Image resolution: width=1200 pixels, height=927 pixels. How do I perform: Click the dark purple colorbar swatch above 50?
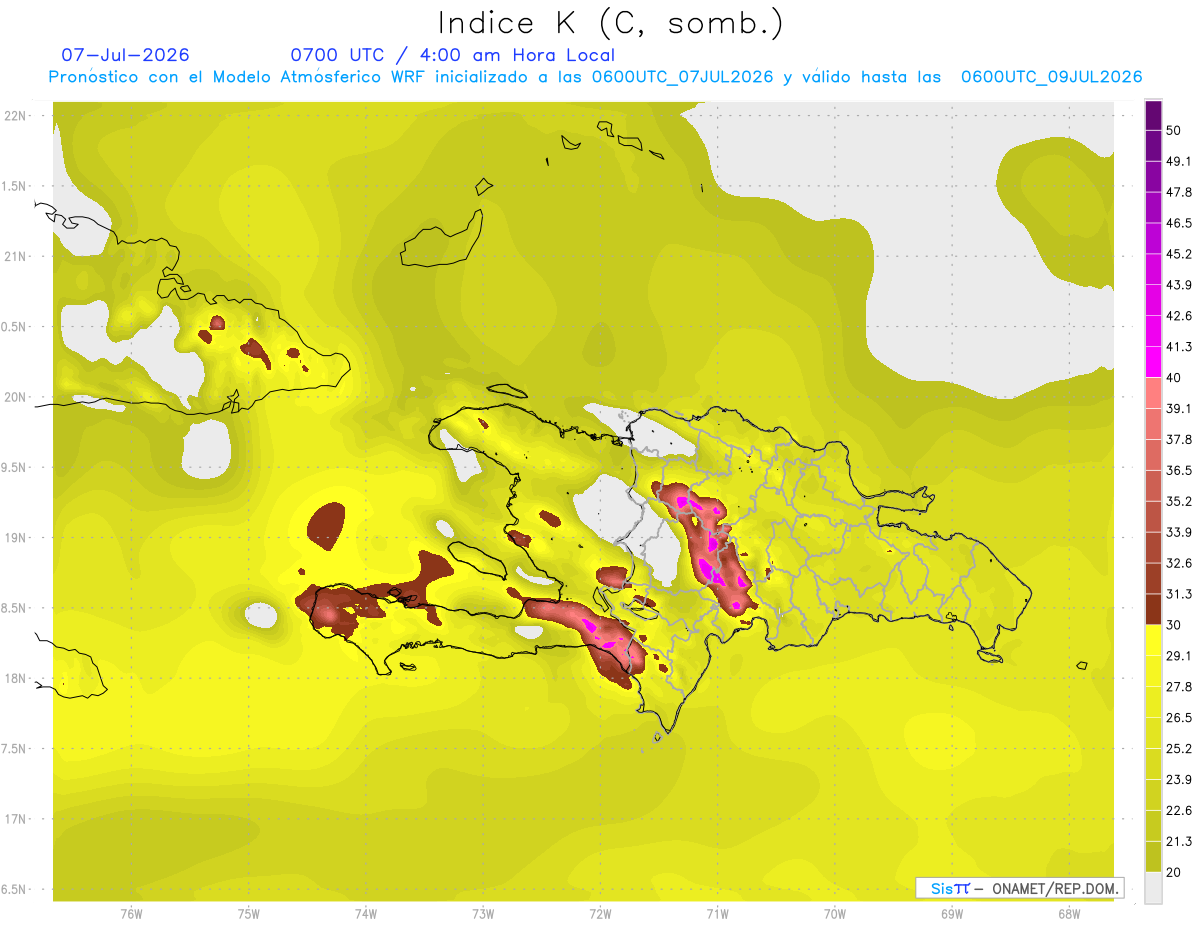click(1153, 115)
